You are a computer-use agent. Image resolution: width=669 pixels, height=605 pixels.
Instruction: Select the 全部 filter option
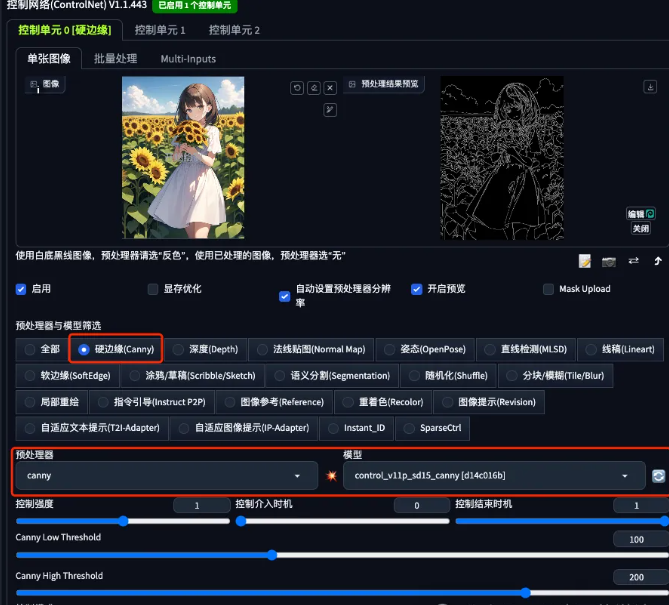[41, 349]
